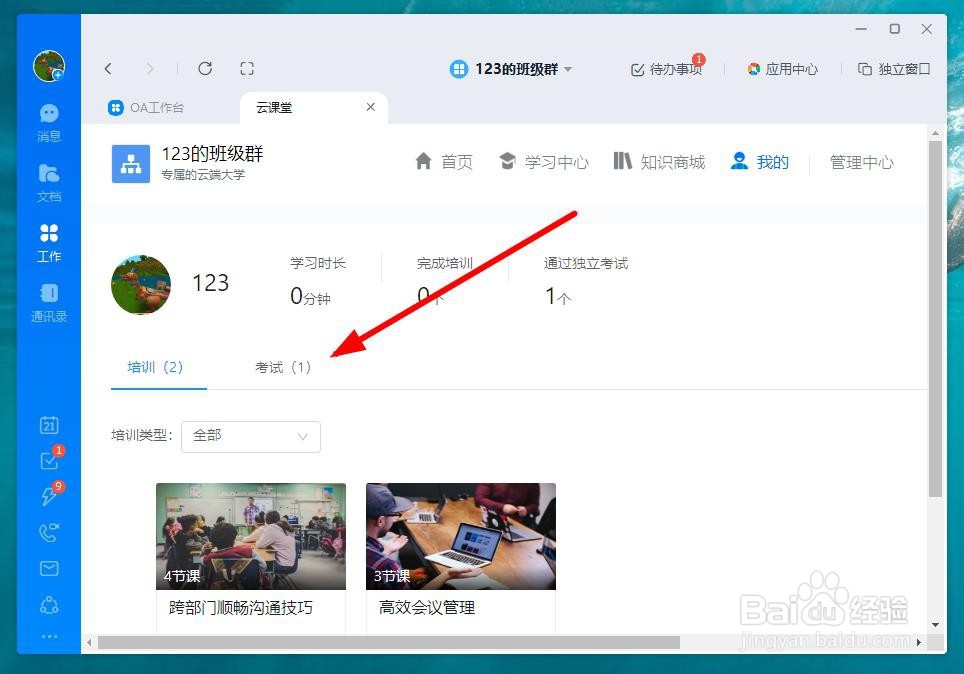
Task: Click the blue organization logo icon
Action: (131, 164)
